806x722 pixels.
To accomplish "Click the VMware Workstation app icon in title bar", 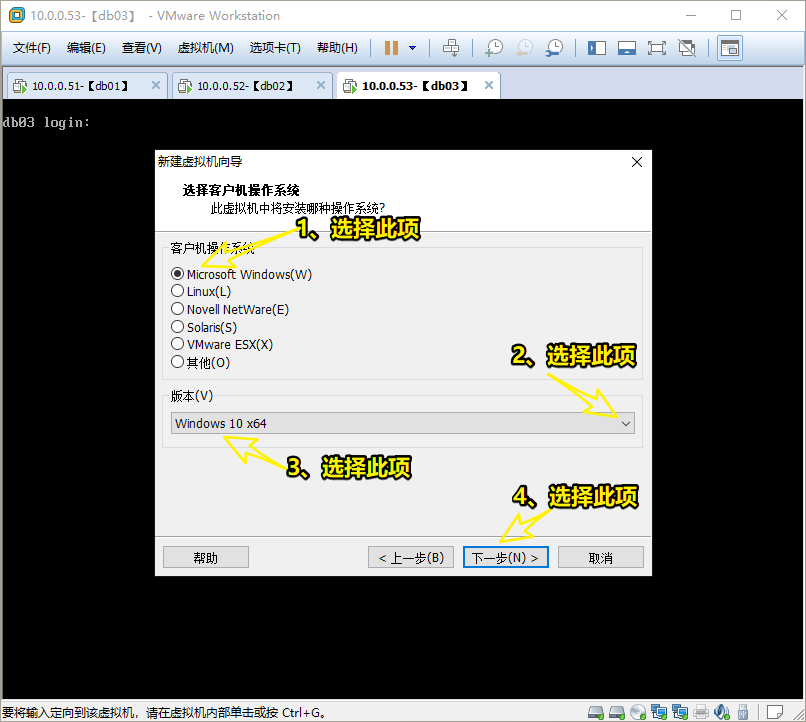I will pos(16,15).
